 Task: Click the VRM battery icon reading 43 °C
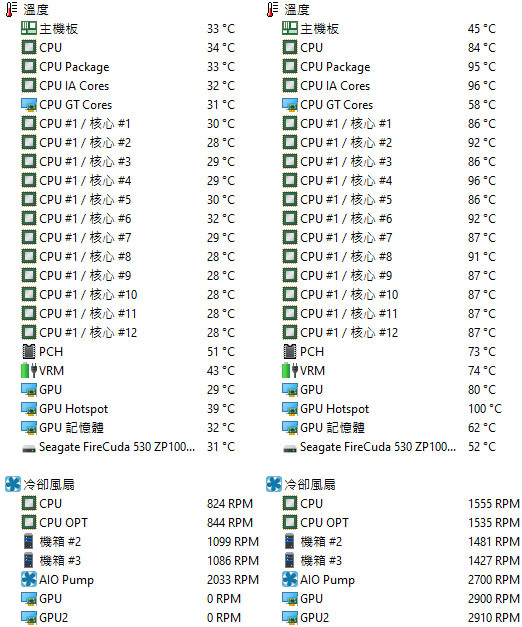coord(29,370)
